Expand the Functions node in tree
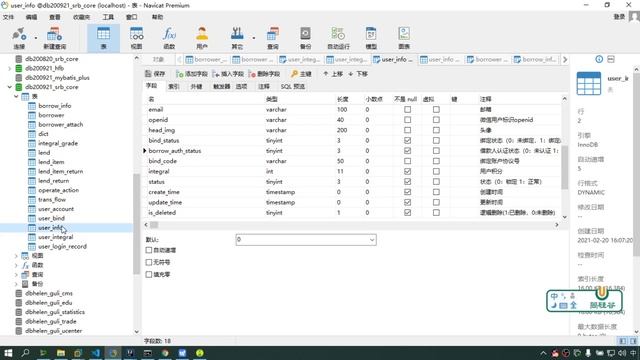This screenshot has height=360, width=640. pyautogui.click(x=16, y=265)
